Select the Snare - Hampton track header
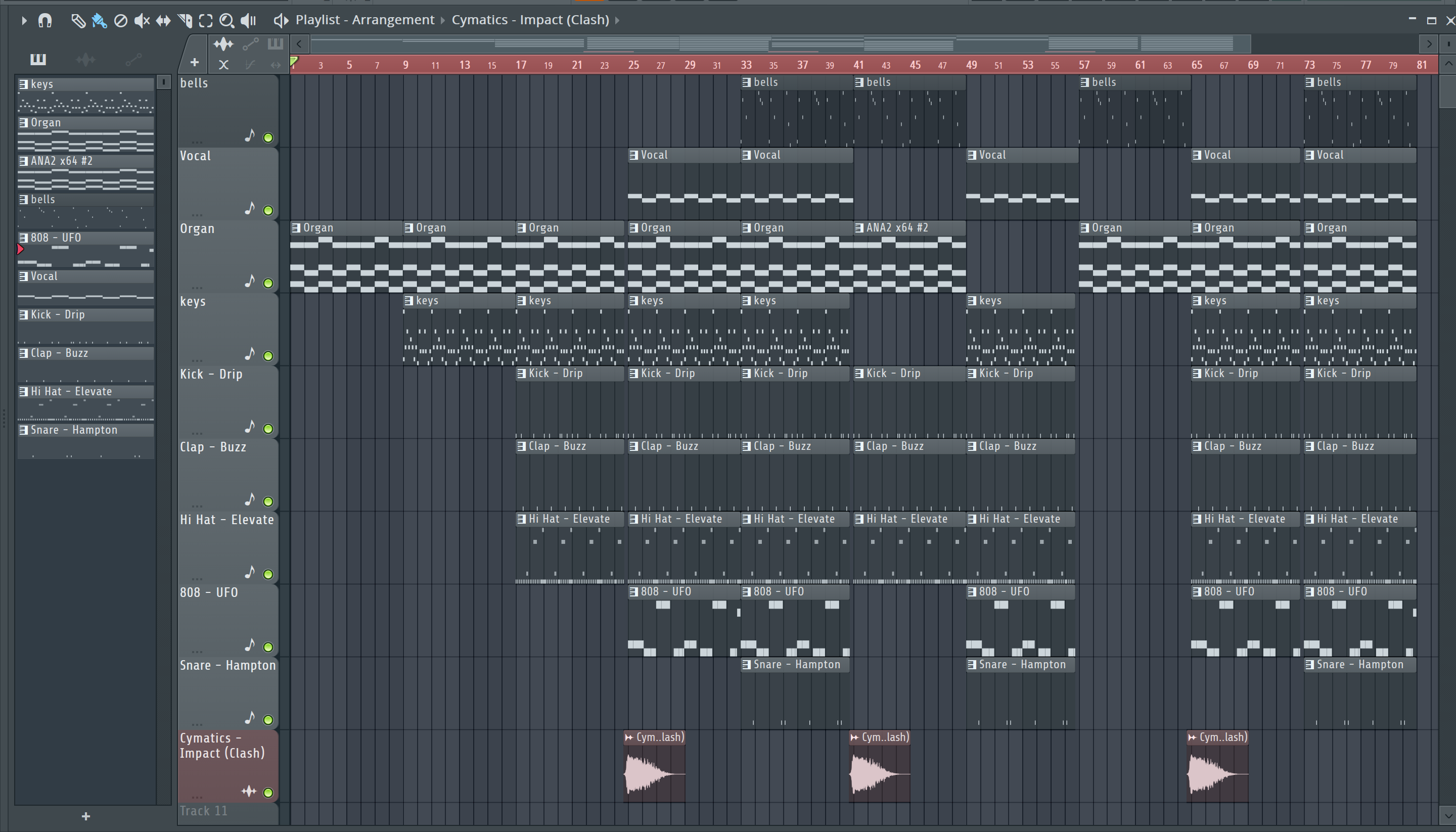The image size is (1456, 832). pos(227,693)
